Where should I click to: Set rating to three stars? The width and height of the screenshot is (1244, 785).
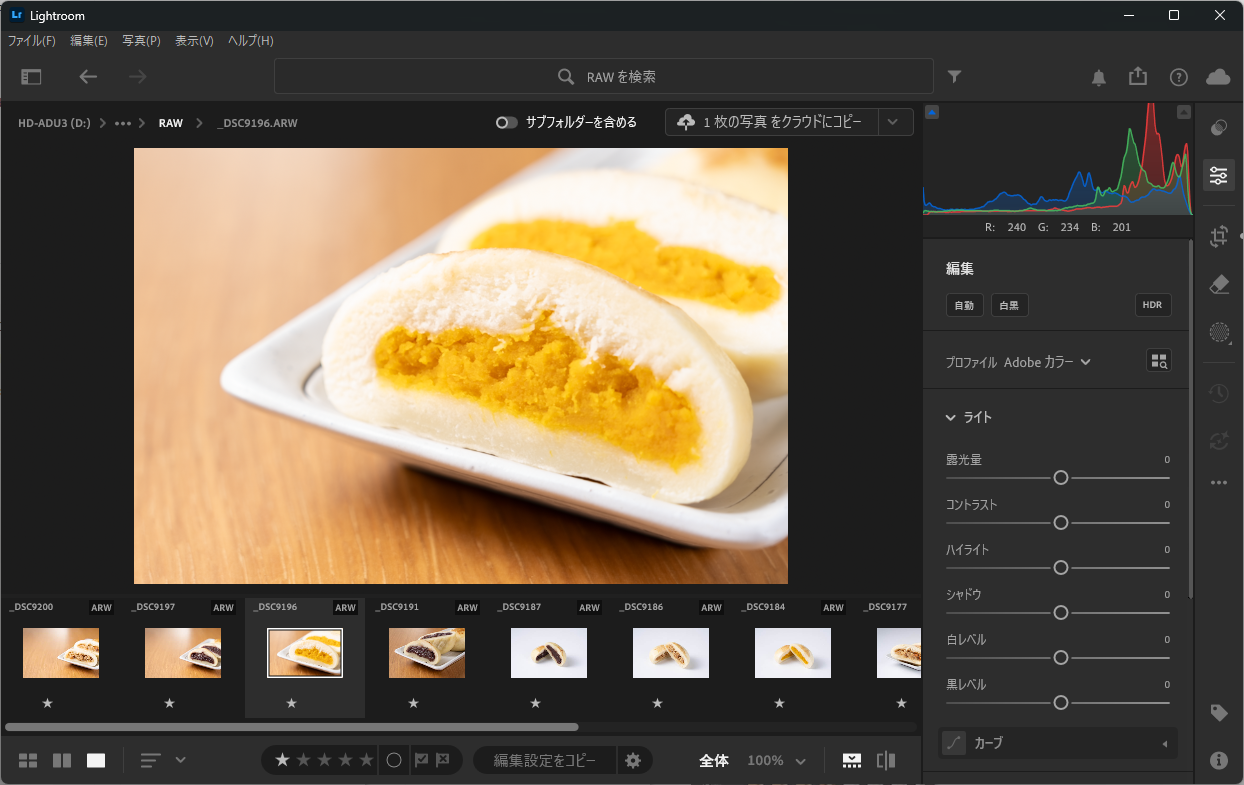pyautogui.click(x=324, y=760)
